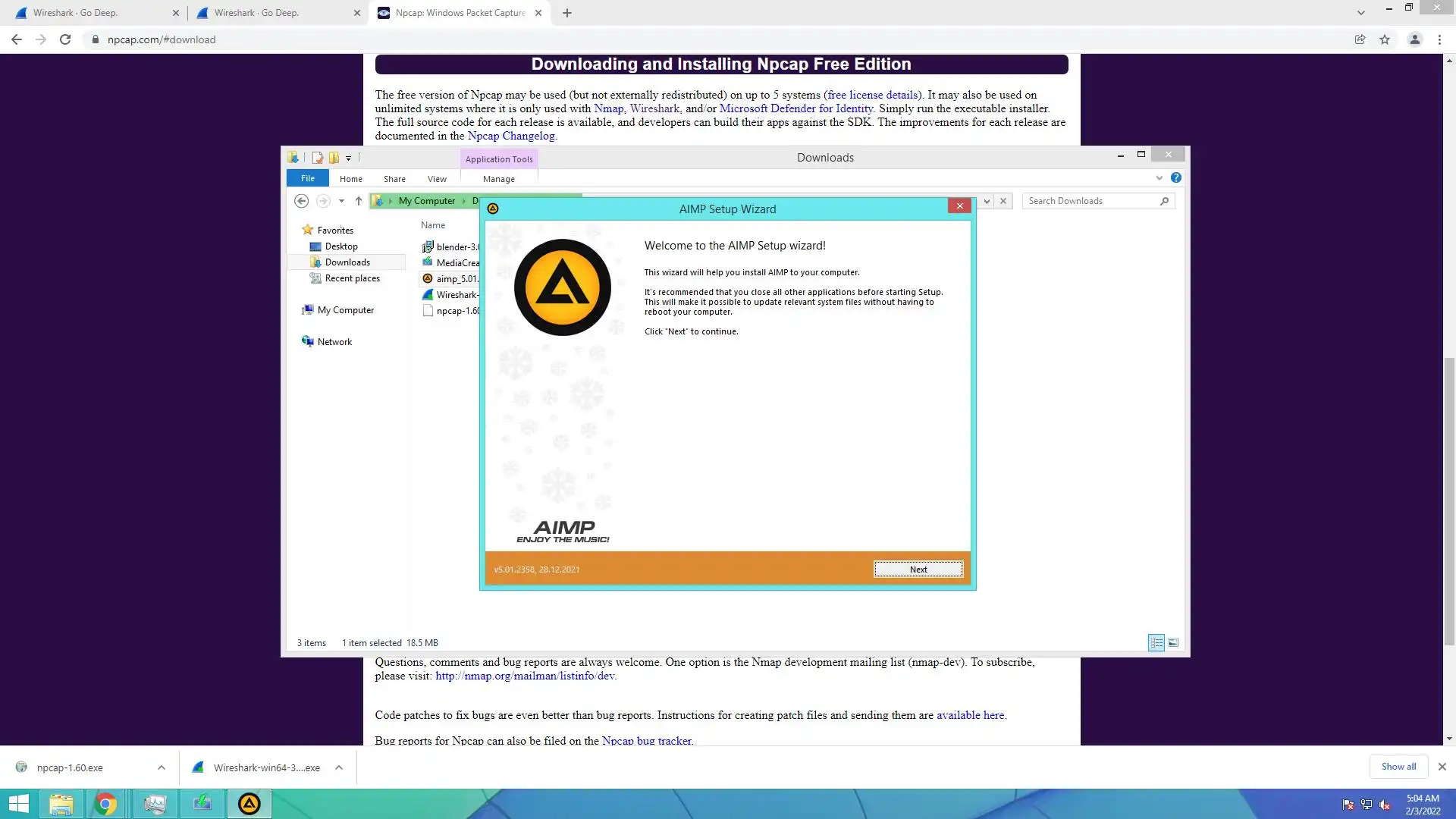Expand npcap-1.60.exe download options chevron
This screenshot has width=1456, height=819.
[162, 767]
